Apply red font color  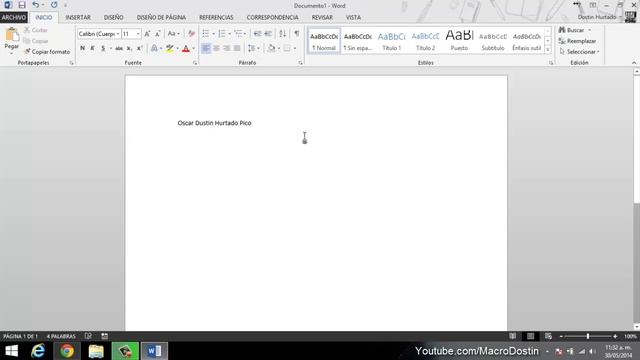(186, 49)
